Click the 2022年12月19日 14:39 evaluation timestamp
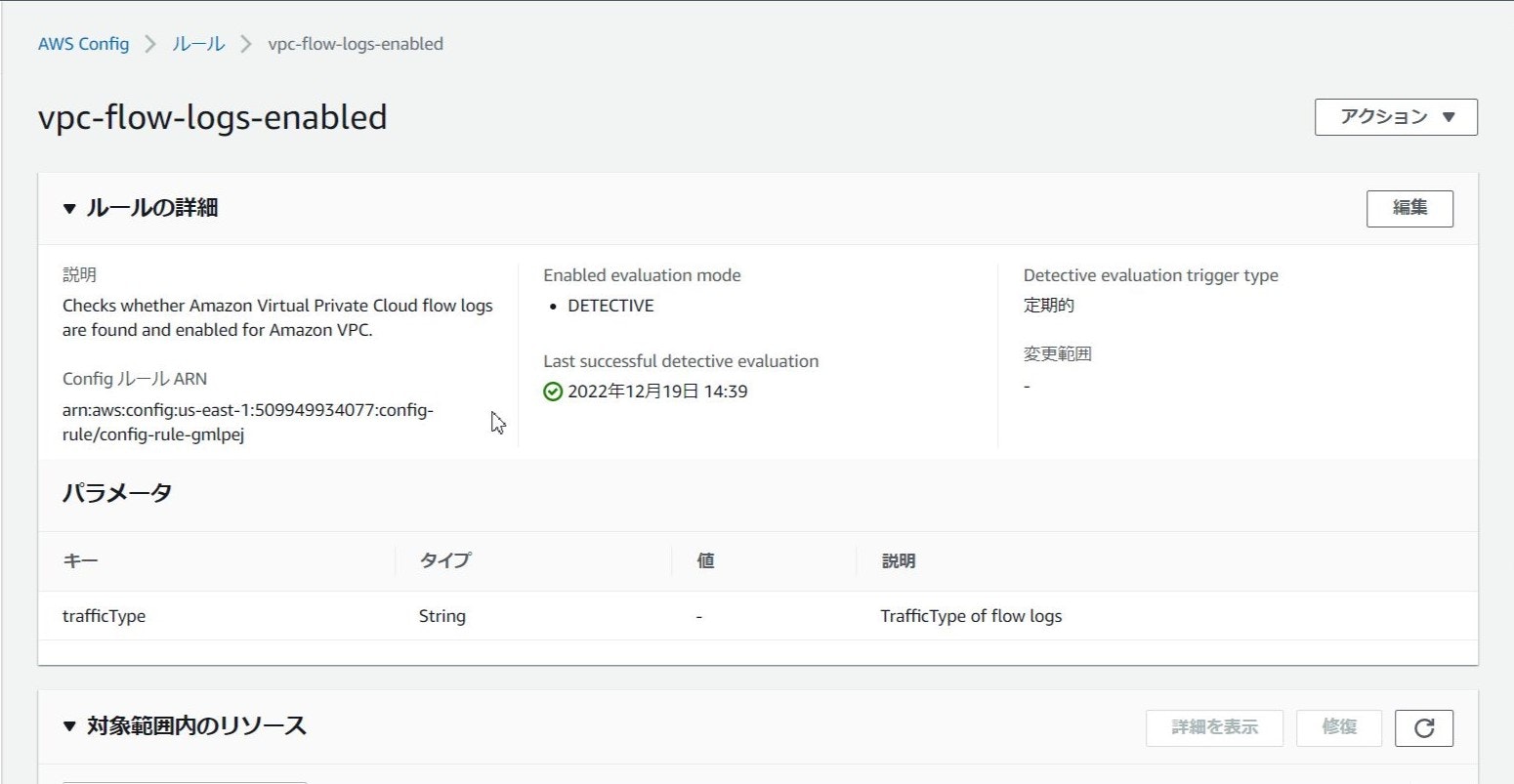The width and height of the screenshot is (1514, 784). (657, 392)
